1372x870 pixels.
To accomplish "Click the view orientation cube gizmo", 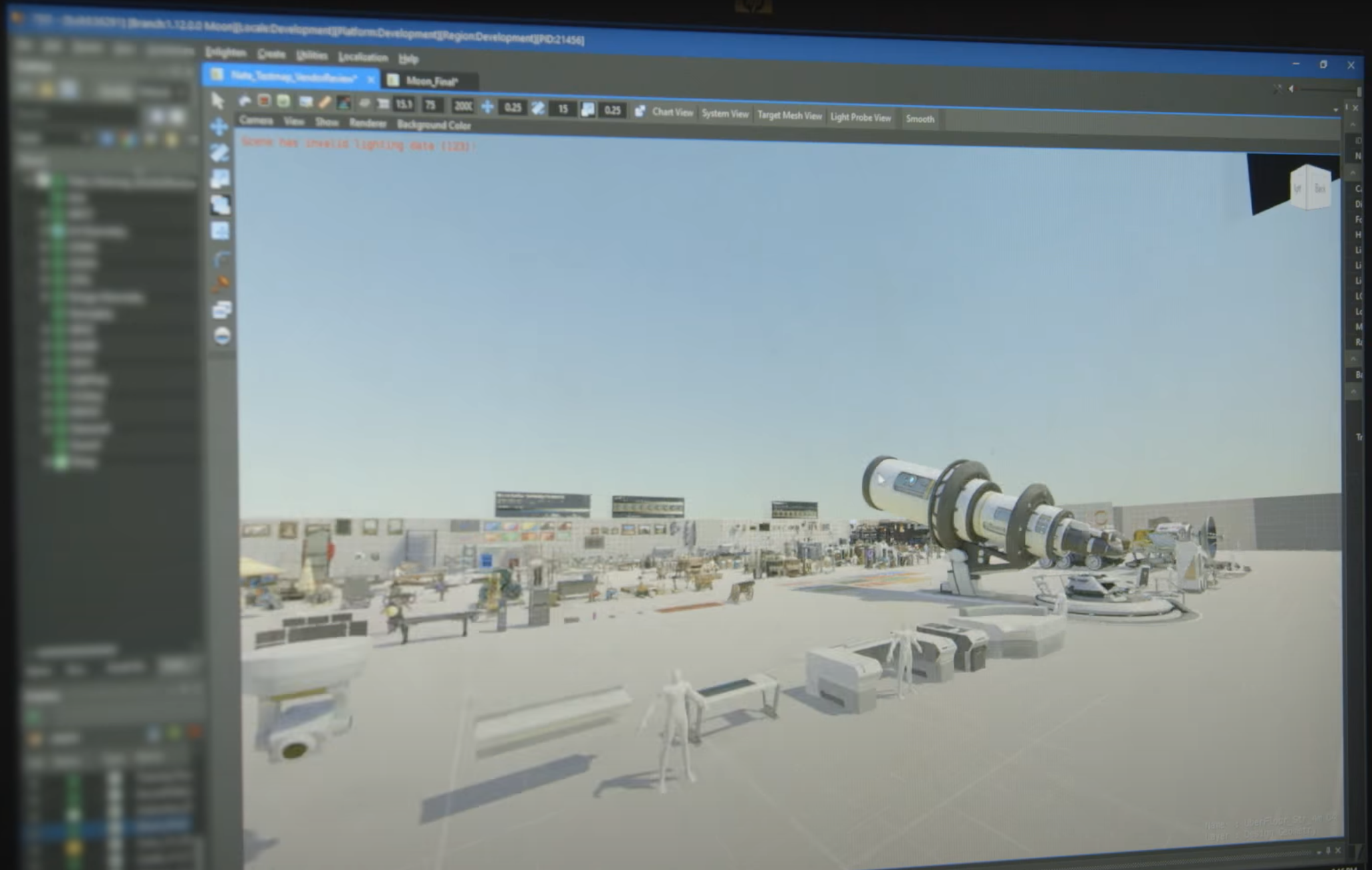I will [1309, 187].
